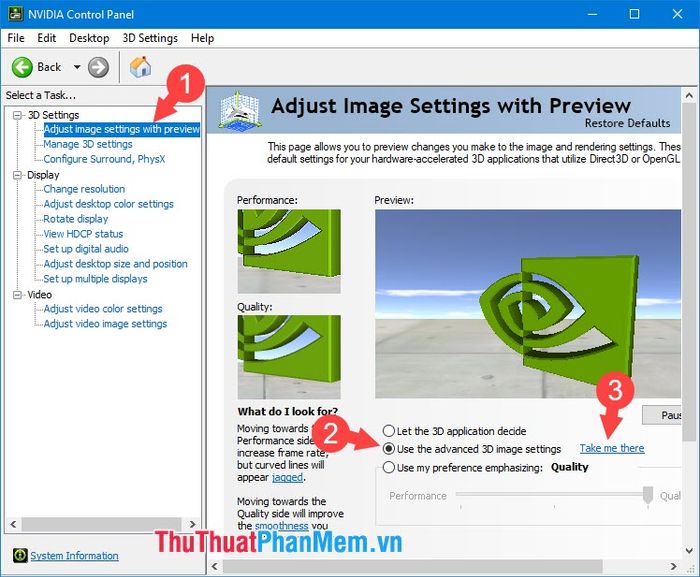Click the 'jagged' help link

point(288,477)
